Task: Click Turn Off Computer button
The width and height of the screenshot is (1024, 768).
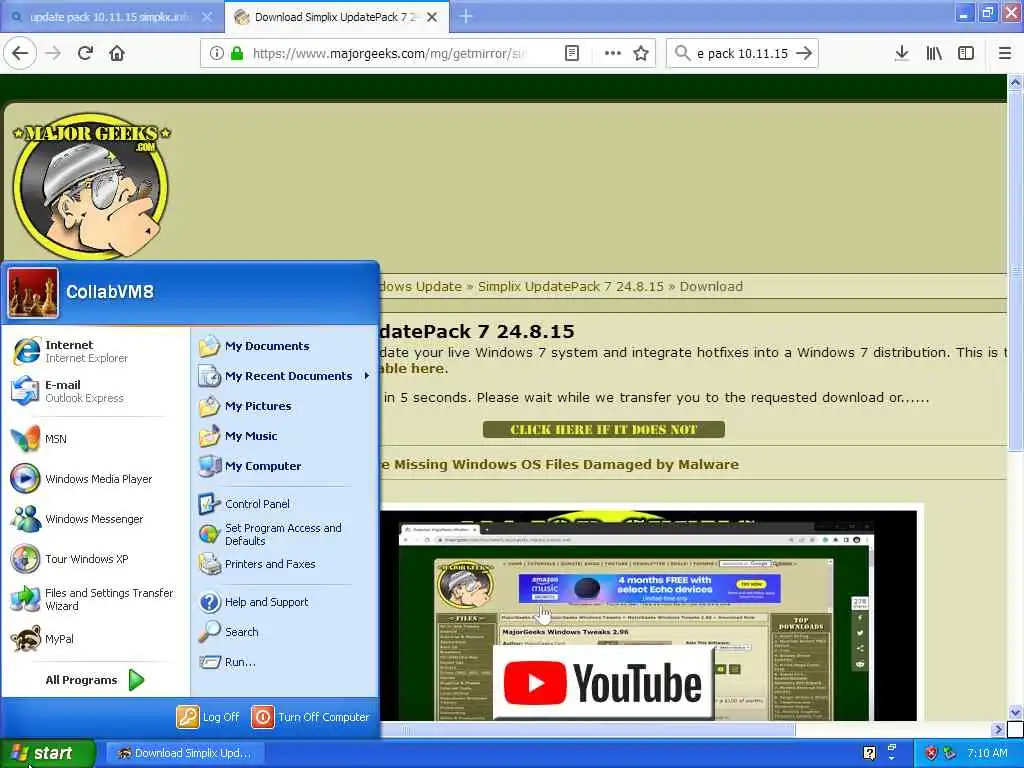Action: tap(311, 717)
